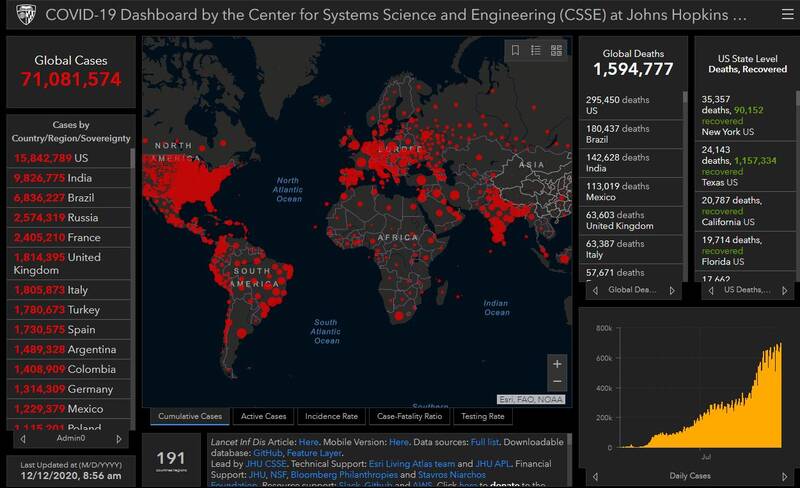The height and width of the screenshot is (488, 800).
Task: Select 63,387 deaths Italy entry
Action: [x=631, y=249]
